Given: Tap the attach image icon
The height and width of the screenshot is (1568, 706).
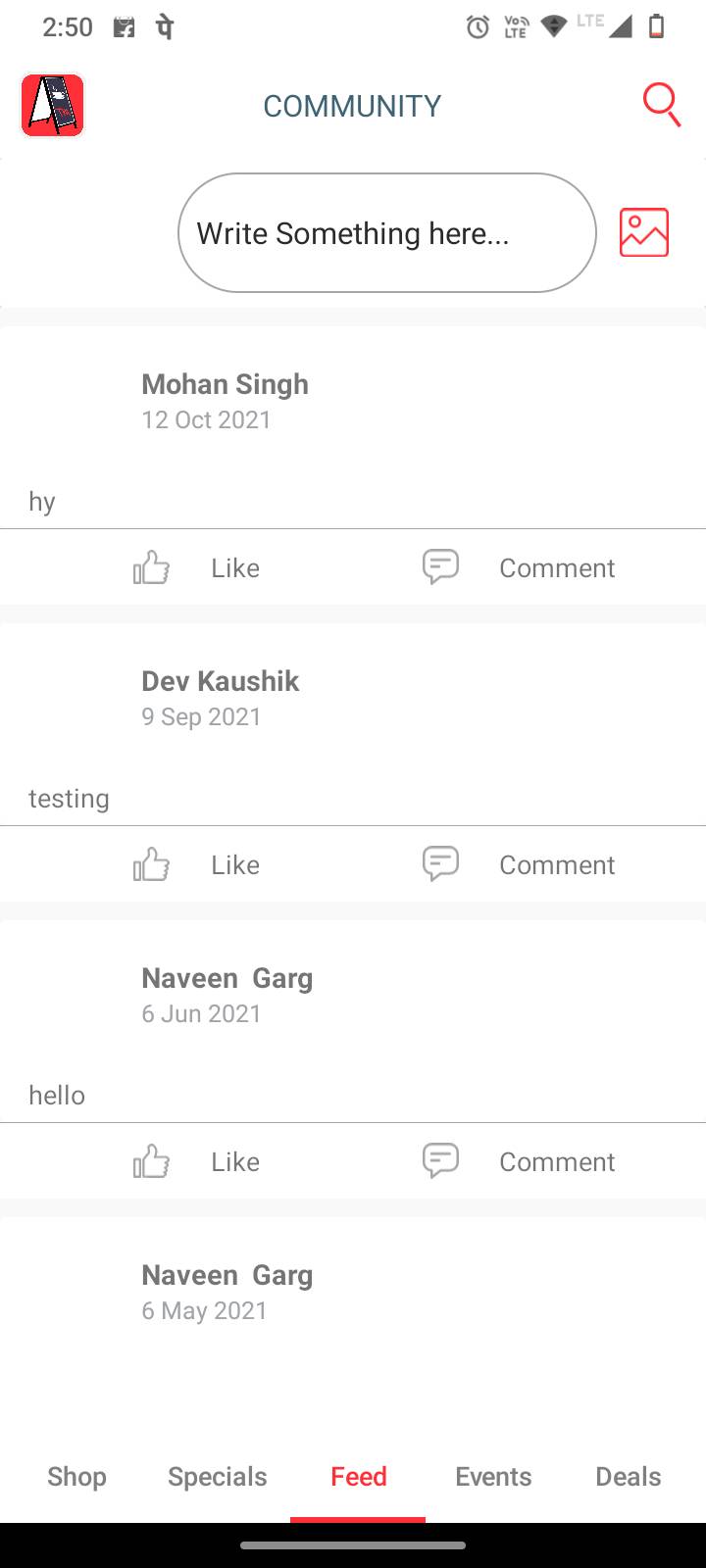Looking at the screenshot, I should pos(644,232).
